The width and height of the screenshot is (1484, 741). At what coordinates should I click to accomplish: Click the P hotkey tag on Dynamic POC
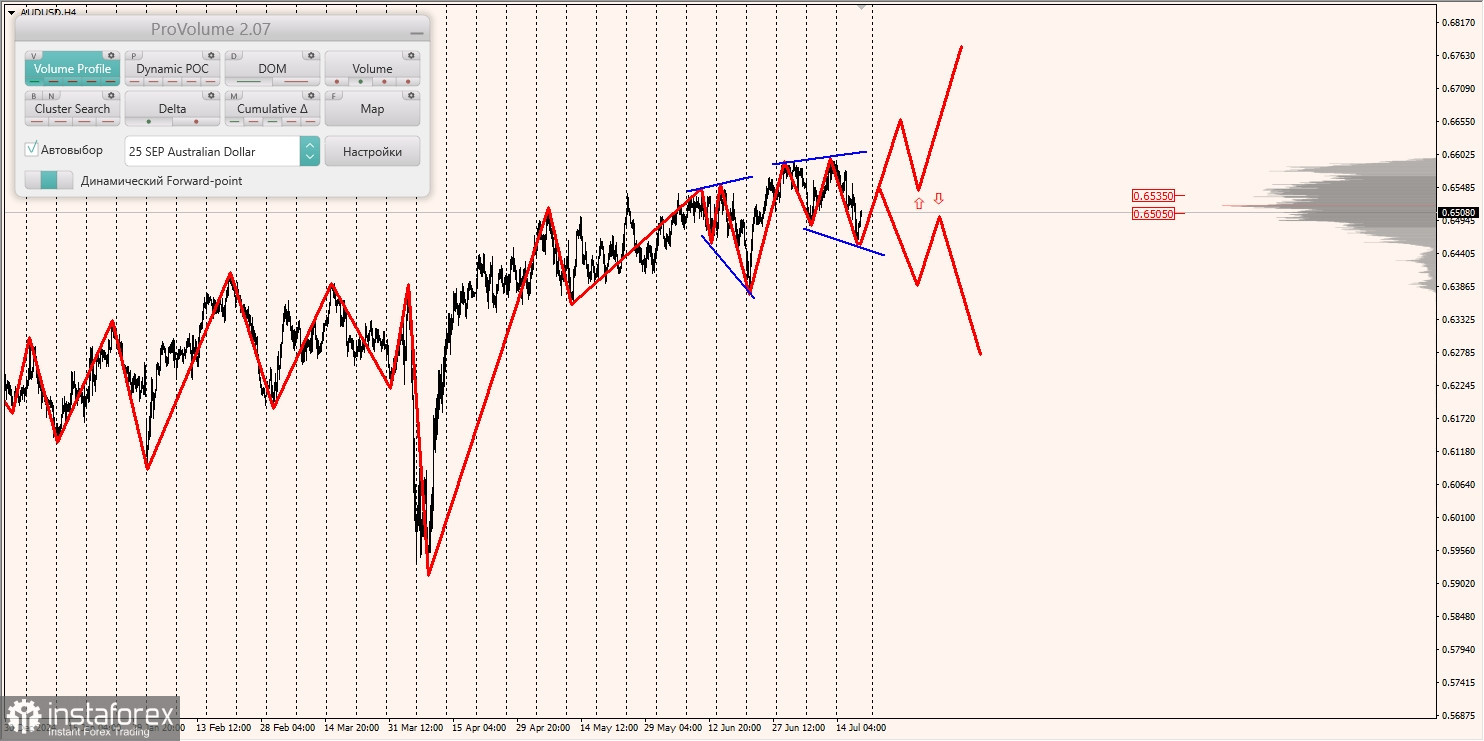pyautogui.click(x=134, y=56)
